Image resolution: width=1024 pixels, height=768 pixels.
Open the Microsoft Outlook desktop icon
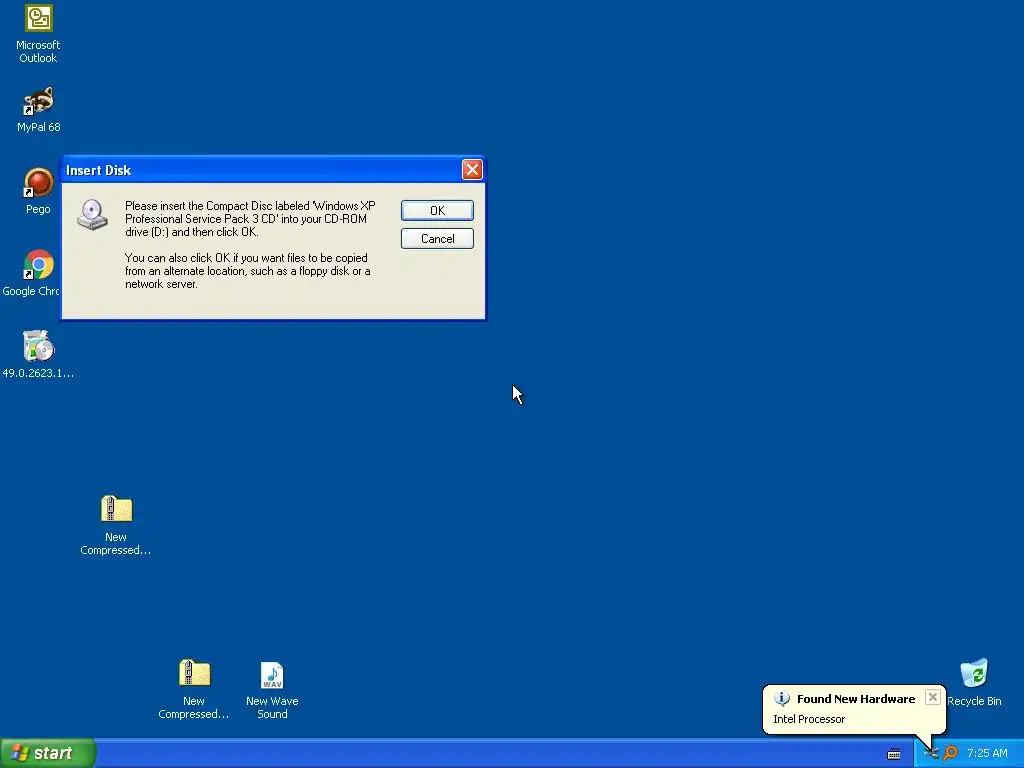pos(38,34)
